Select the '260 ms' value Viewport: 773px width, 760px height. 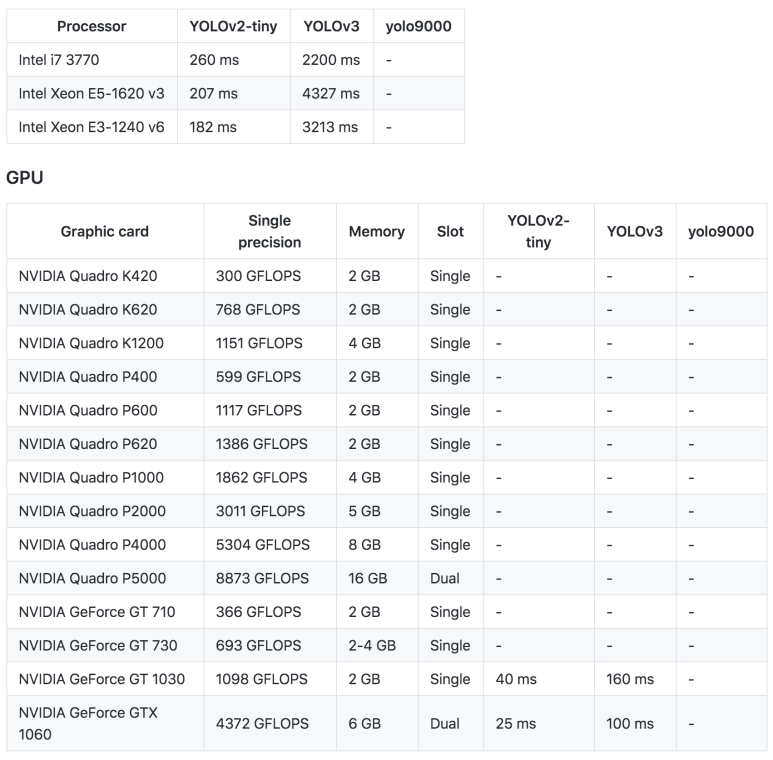click(x=214, y=60)
